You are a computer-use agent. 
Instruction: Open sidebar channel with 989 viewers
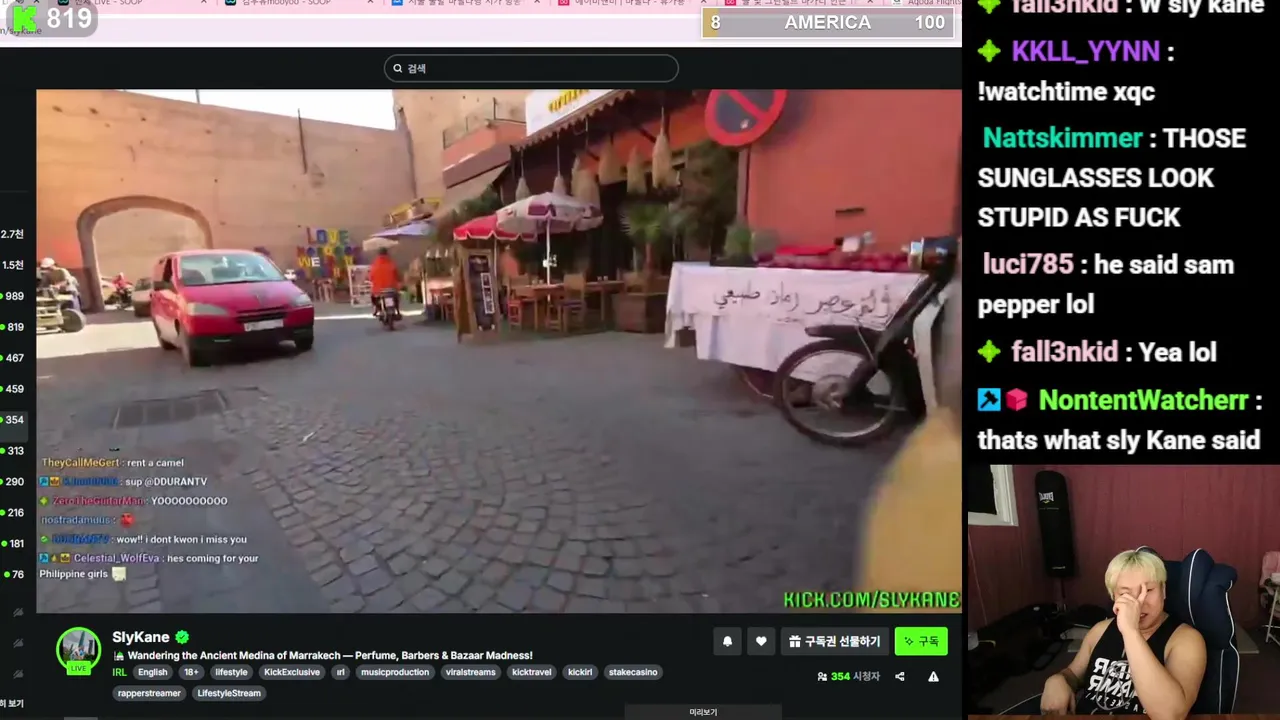coord(12,296)
